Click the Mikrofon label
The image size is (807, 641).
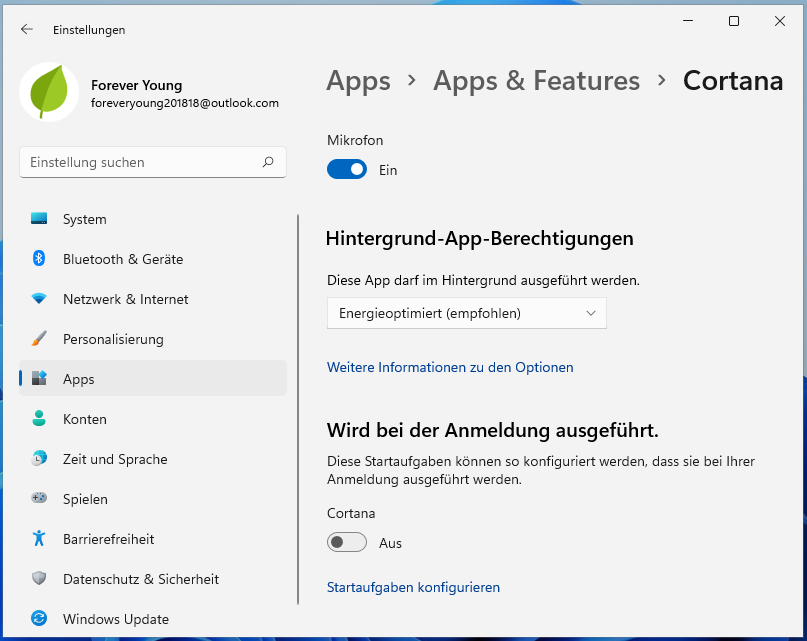pos(355,140)
